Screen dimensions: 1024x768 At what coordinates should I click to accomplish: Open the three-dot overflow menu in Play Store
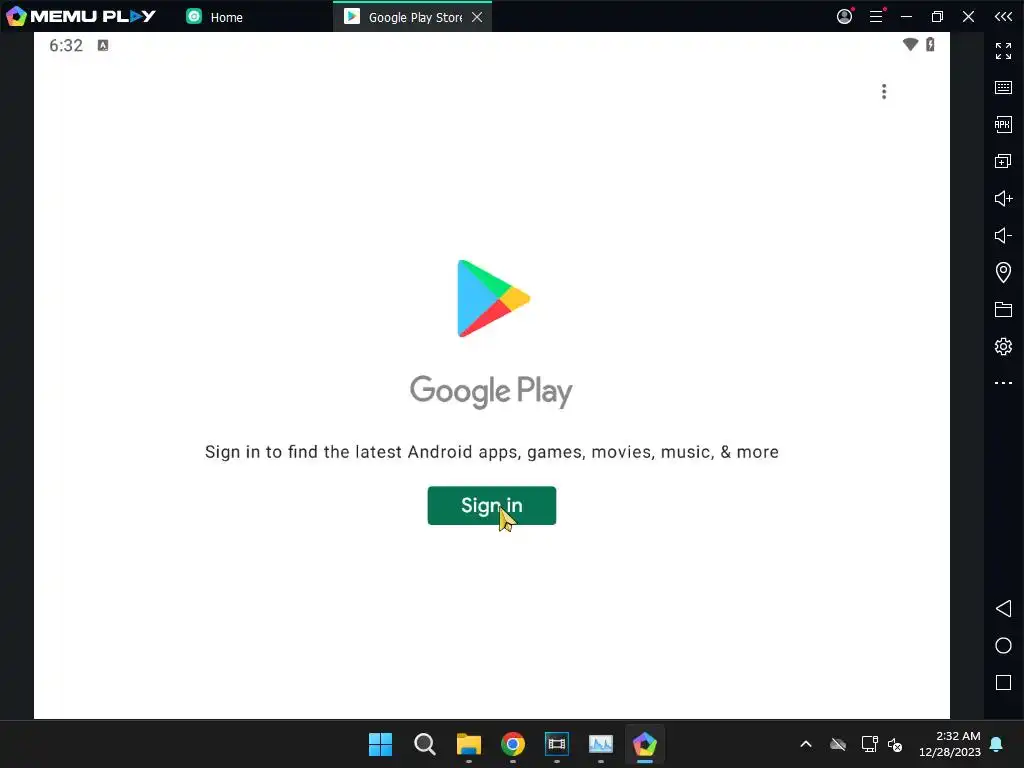tap(884, 91)
